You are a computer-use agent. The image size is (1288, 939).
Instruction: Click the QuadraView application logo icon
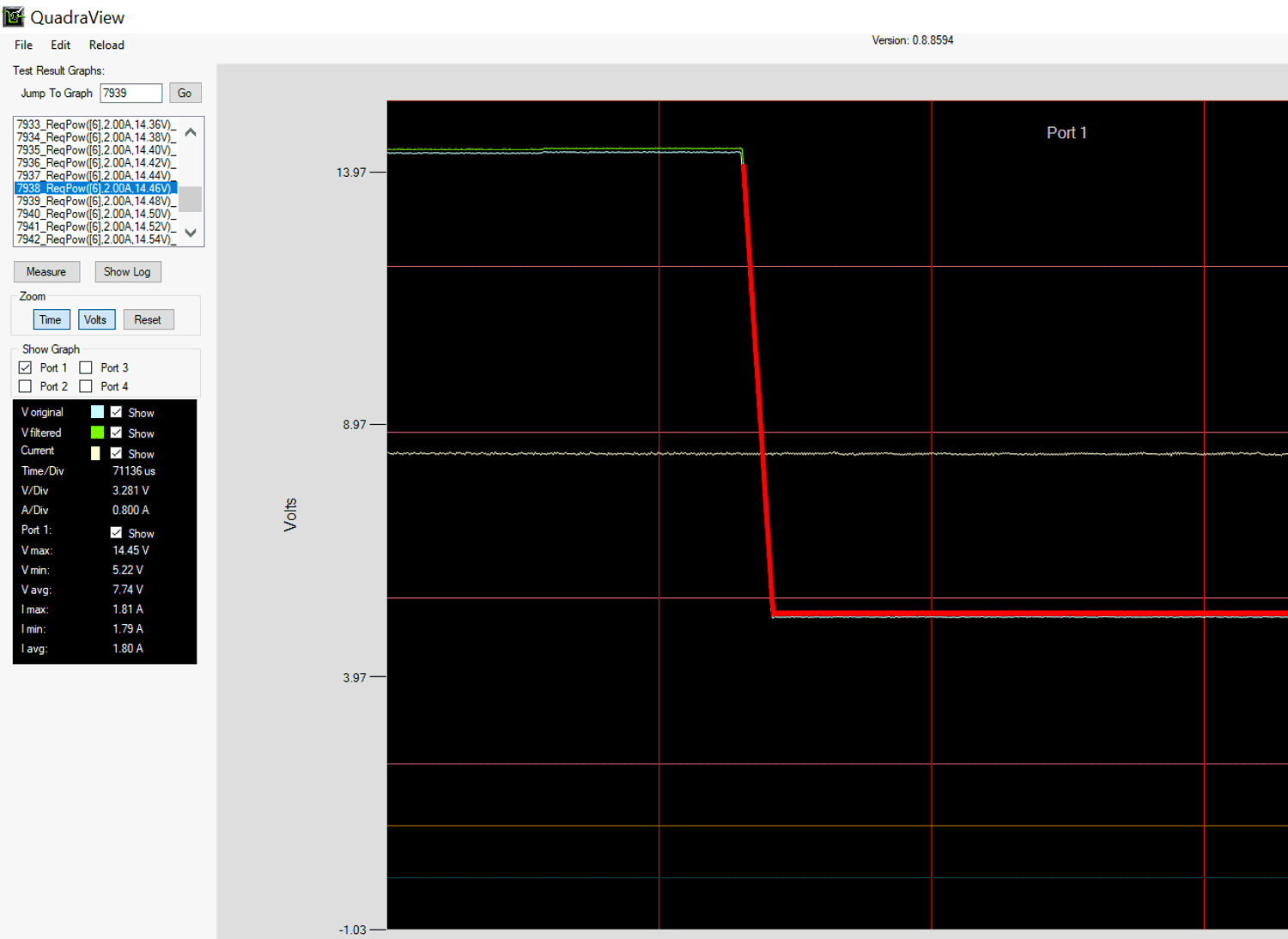point(12,15)
